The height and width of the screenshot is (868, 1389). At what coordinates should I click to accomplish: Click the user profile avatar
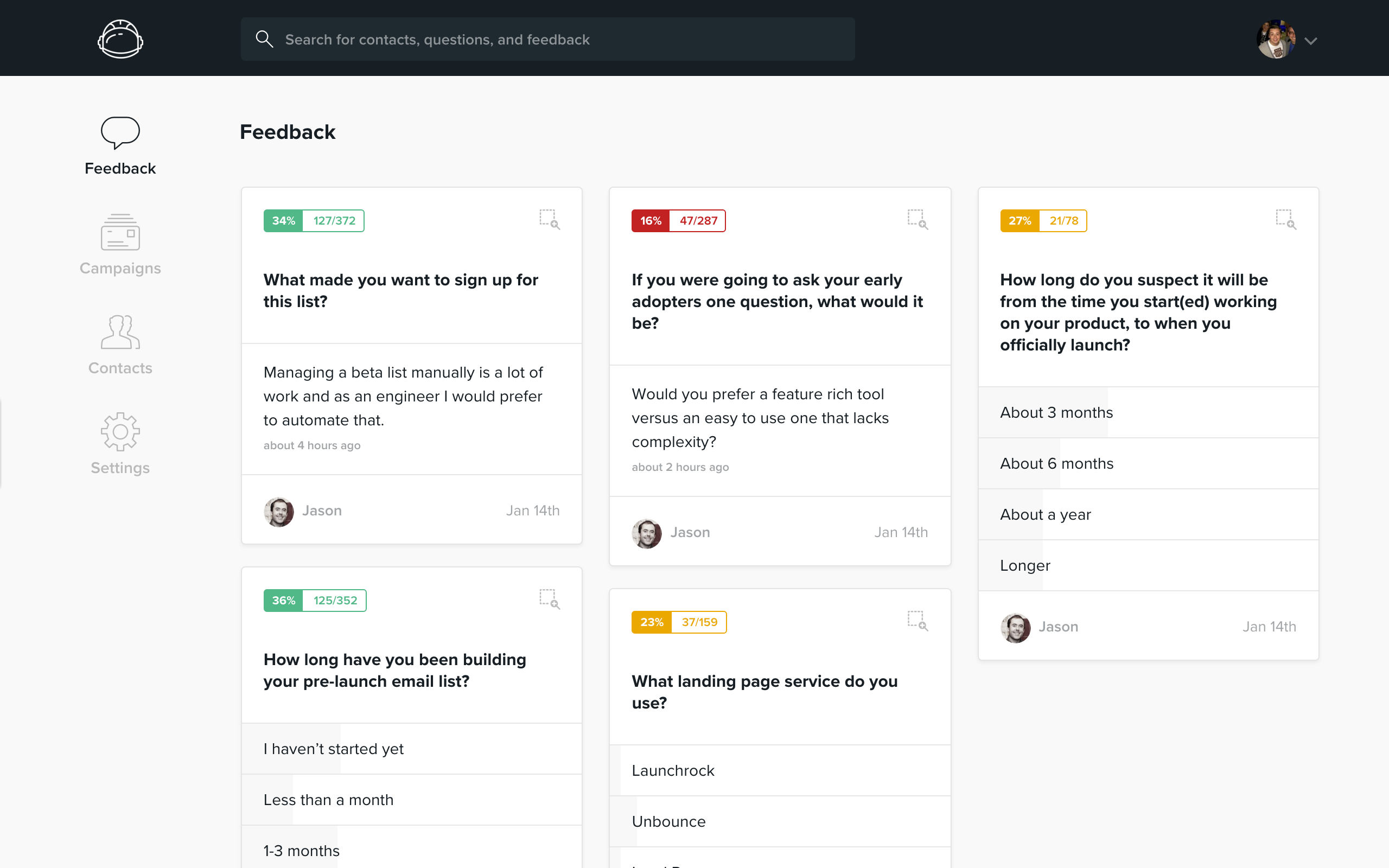[1276, 39]
